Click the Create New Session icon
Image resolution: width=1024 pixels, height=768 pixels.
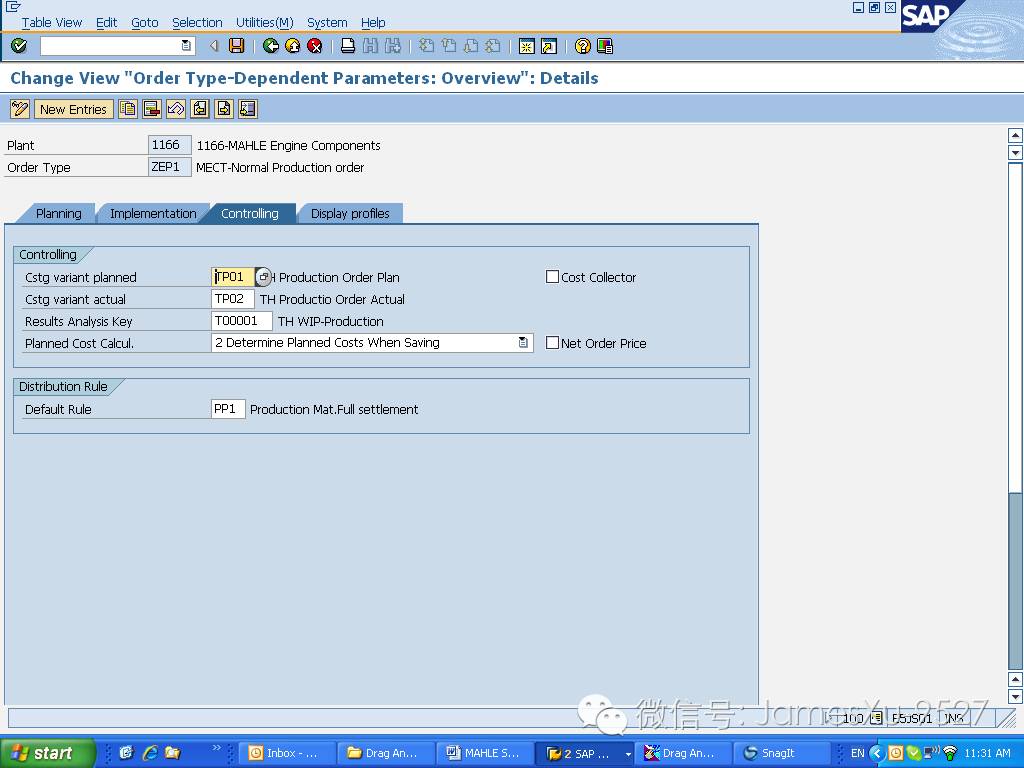pos(526,46)
